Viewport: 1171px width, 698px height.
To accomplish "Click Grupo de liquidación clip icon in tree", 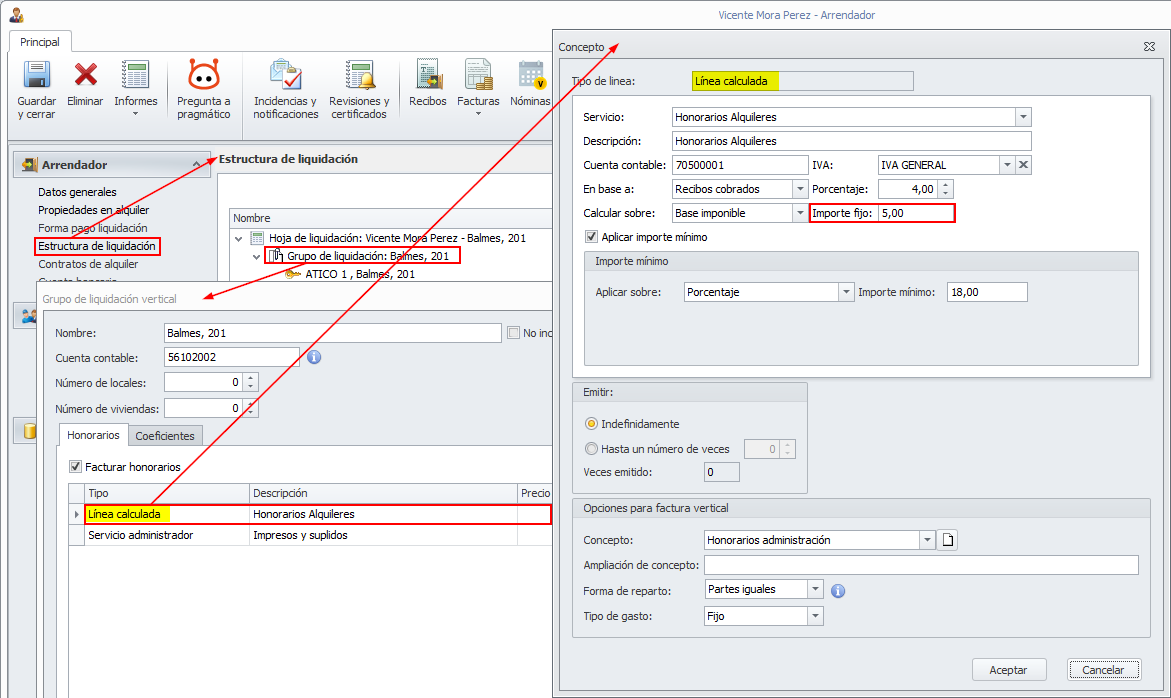I will pyautogui.click(x=276, y=256).
